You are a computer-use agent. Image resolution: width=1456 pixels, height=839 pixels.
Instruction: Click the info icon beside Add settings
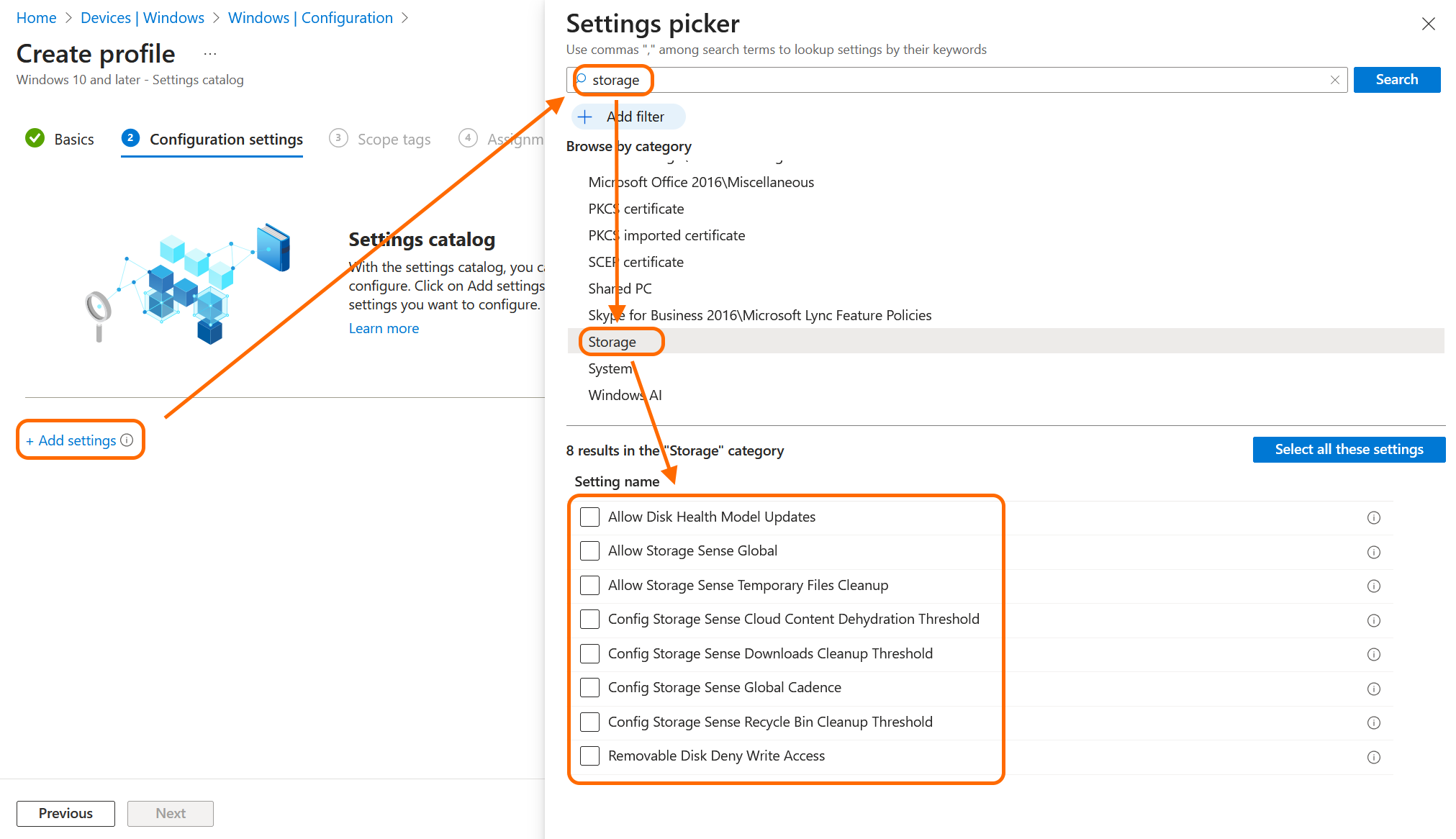click(127, 440)
